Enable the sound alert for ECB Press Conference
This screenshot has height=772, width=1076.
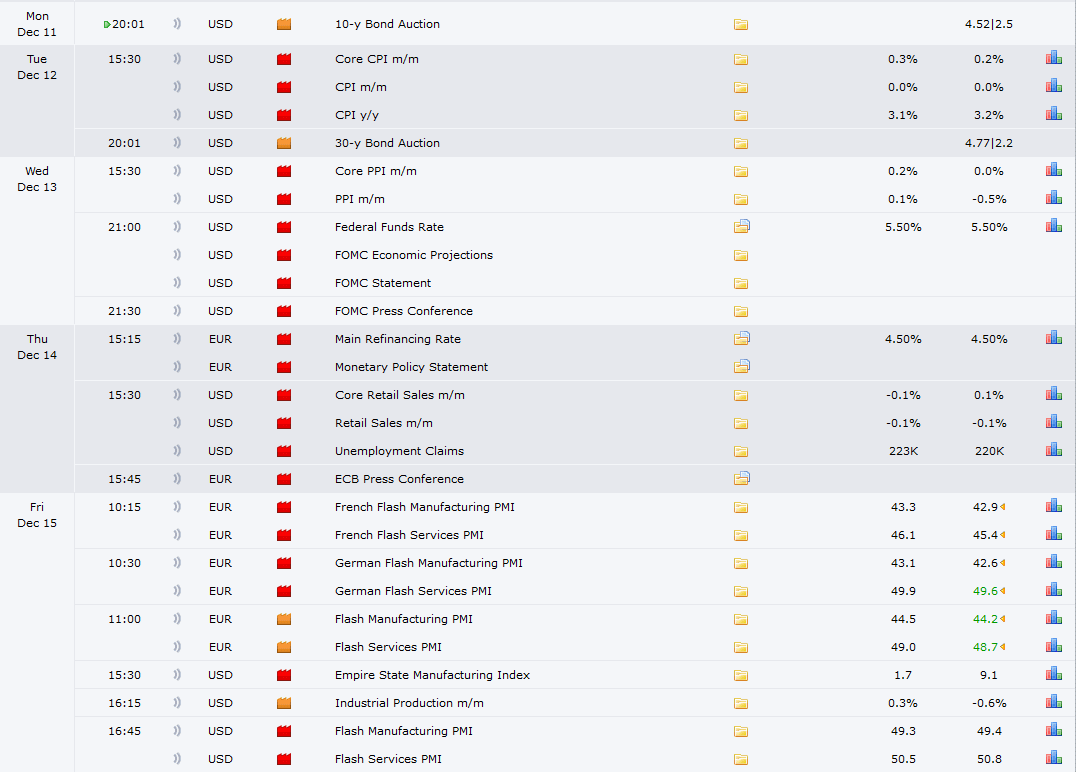177,479
